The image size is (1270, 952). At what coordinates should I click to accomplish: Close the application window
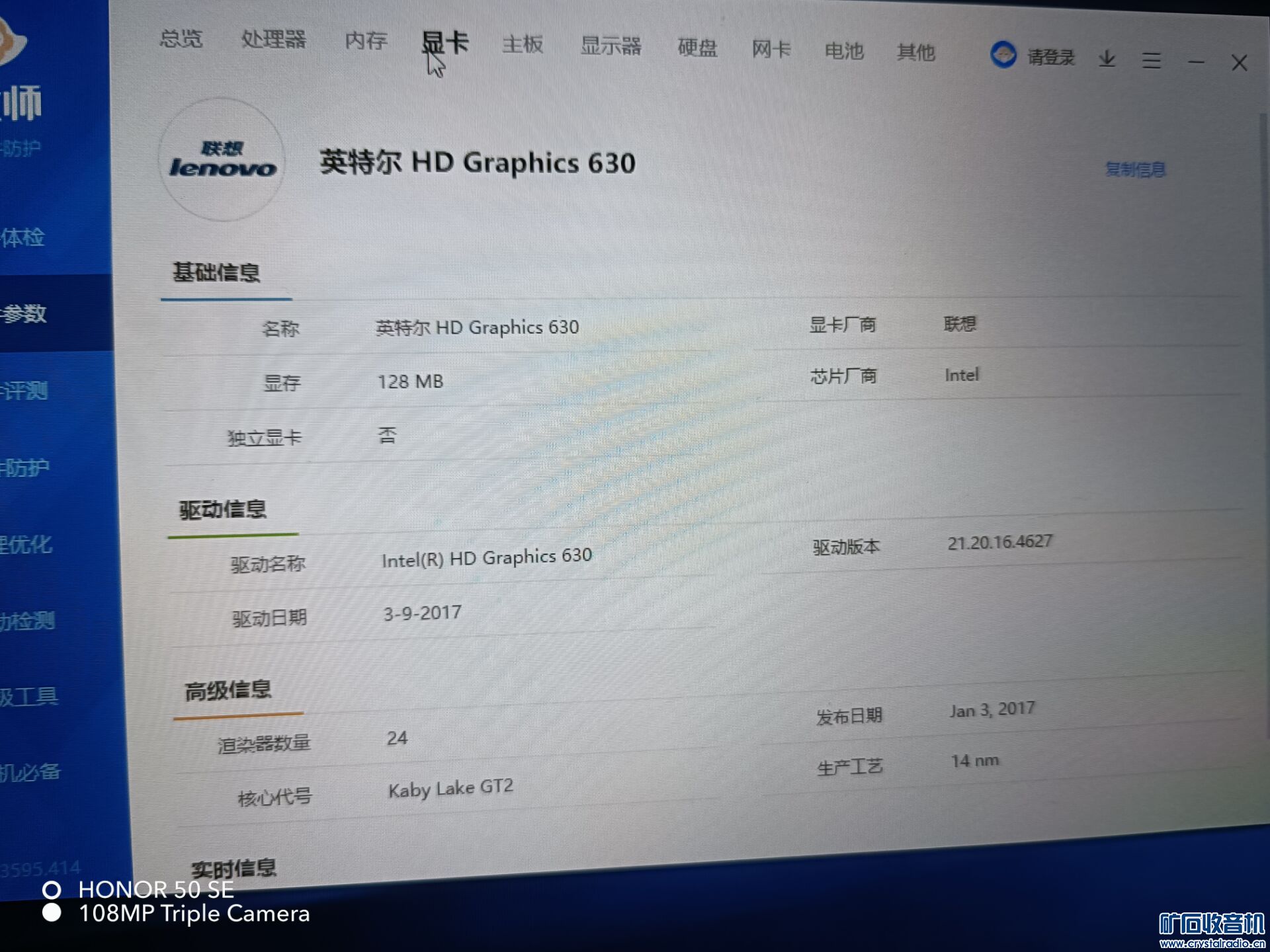1240,63
